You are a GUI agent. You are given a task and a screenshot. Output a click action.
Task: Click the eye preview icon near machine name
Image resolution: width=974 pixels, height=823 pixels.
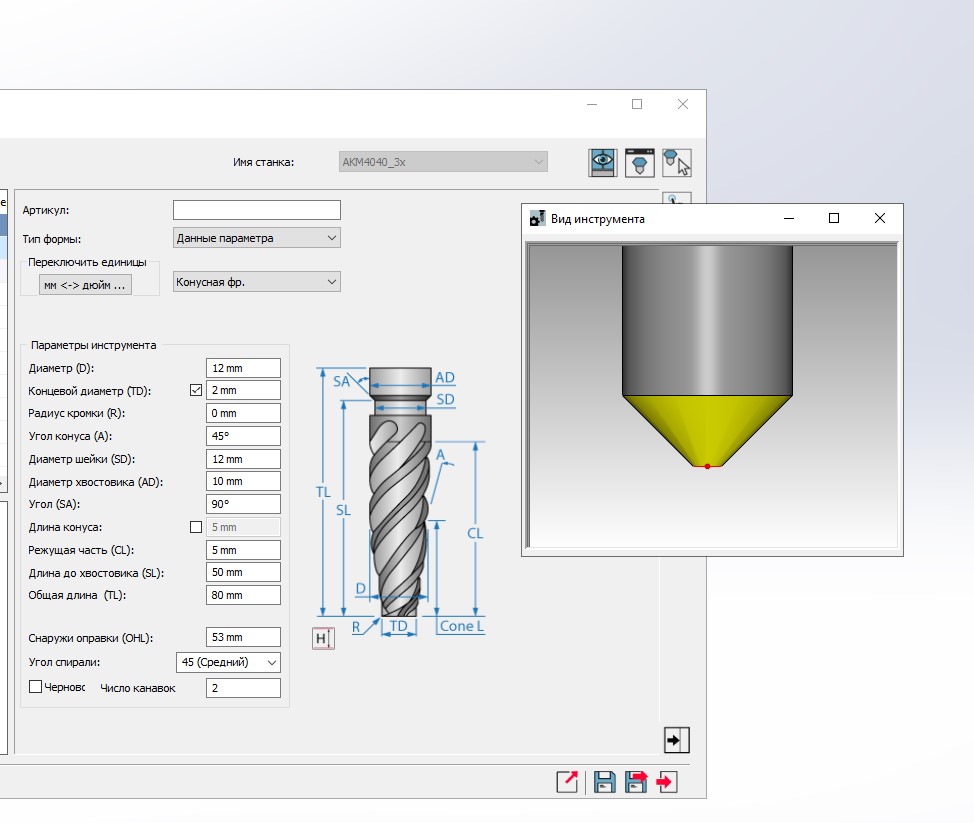click(x=601, y=163)
